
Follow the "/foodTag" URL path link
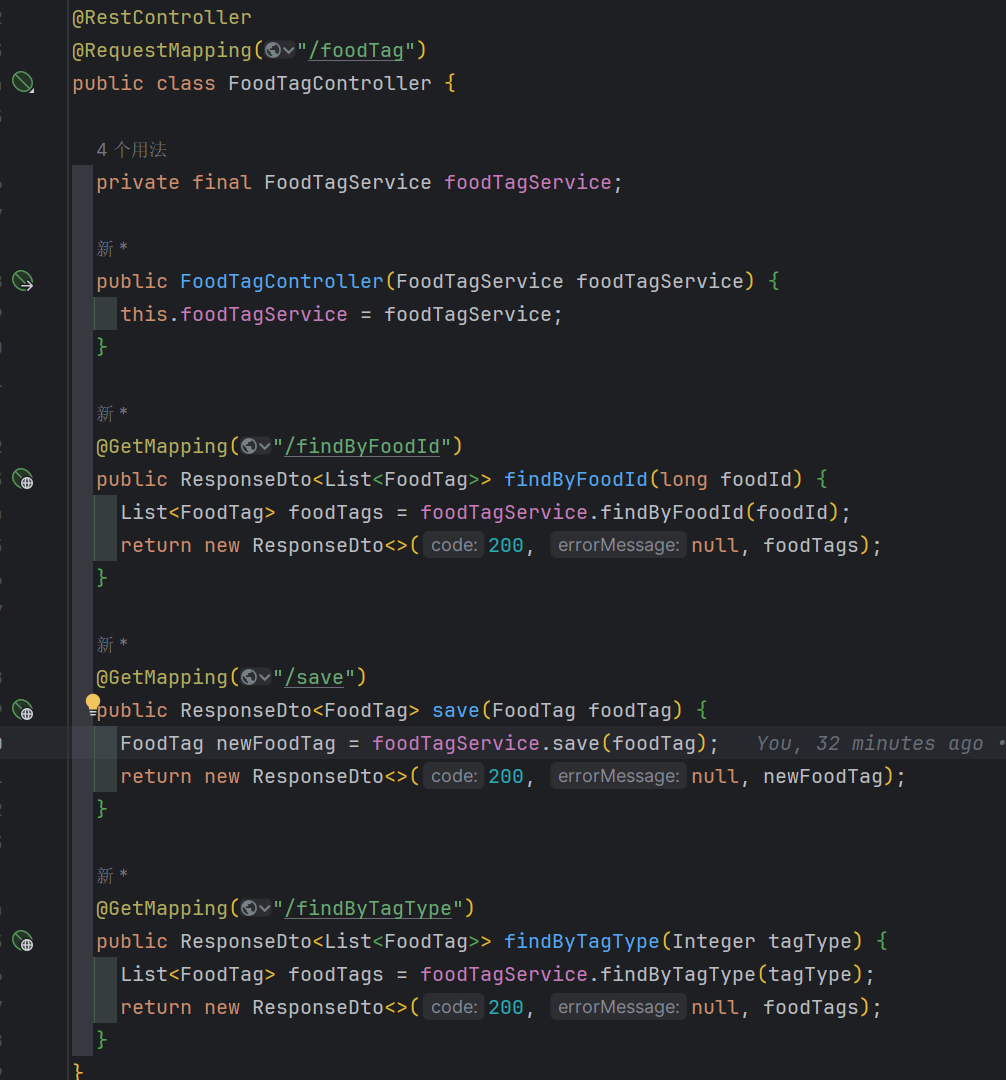tap(356, 50)
